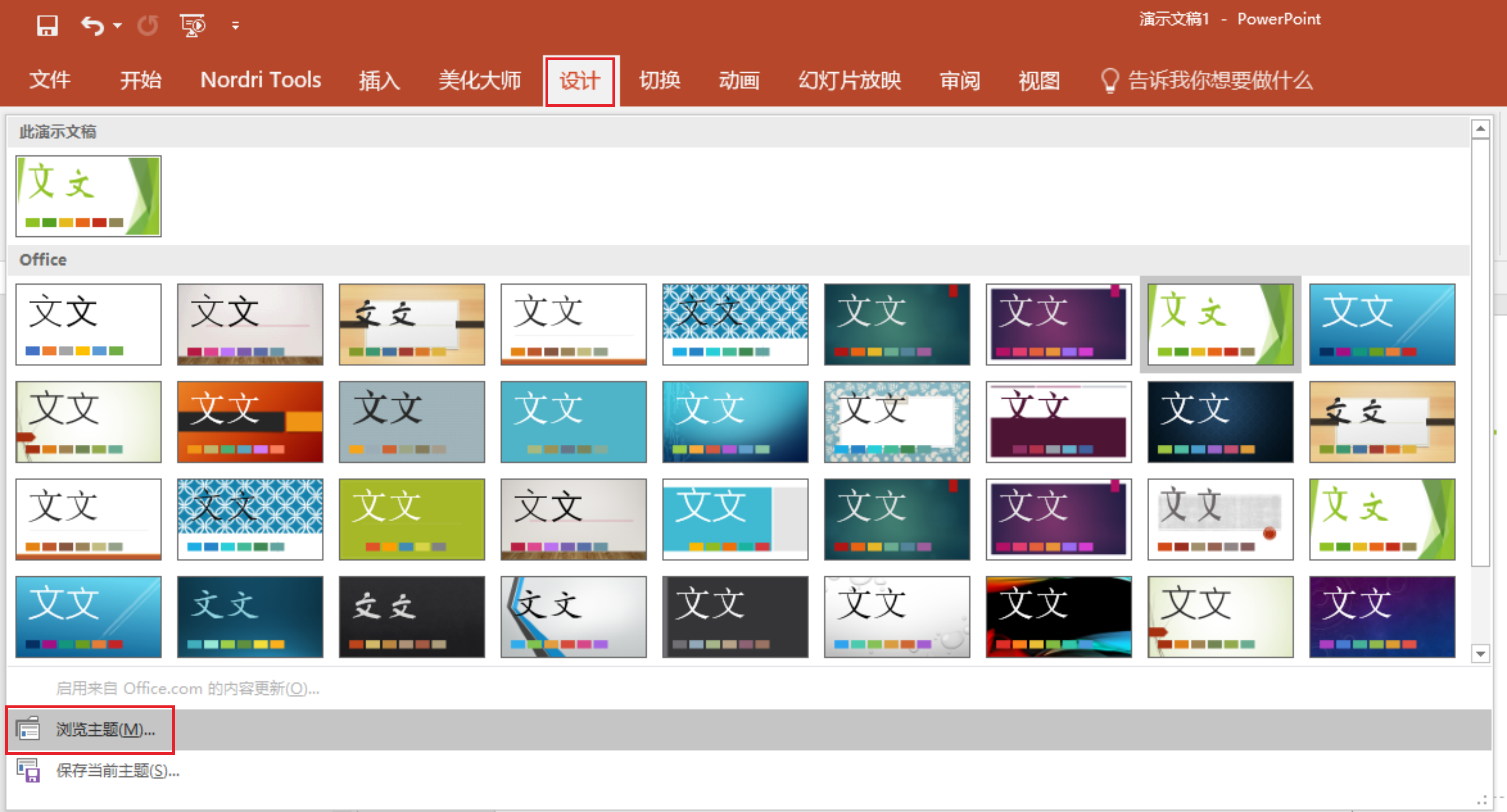Image resolution: width=1507 pixels, height=812 pixels.
Task: Select 浏览主题(M)... option
Action: 105,729
